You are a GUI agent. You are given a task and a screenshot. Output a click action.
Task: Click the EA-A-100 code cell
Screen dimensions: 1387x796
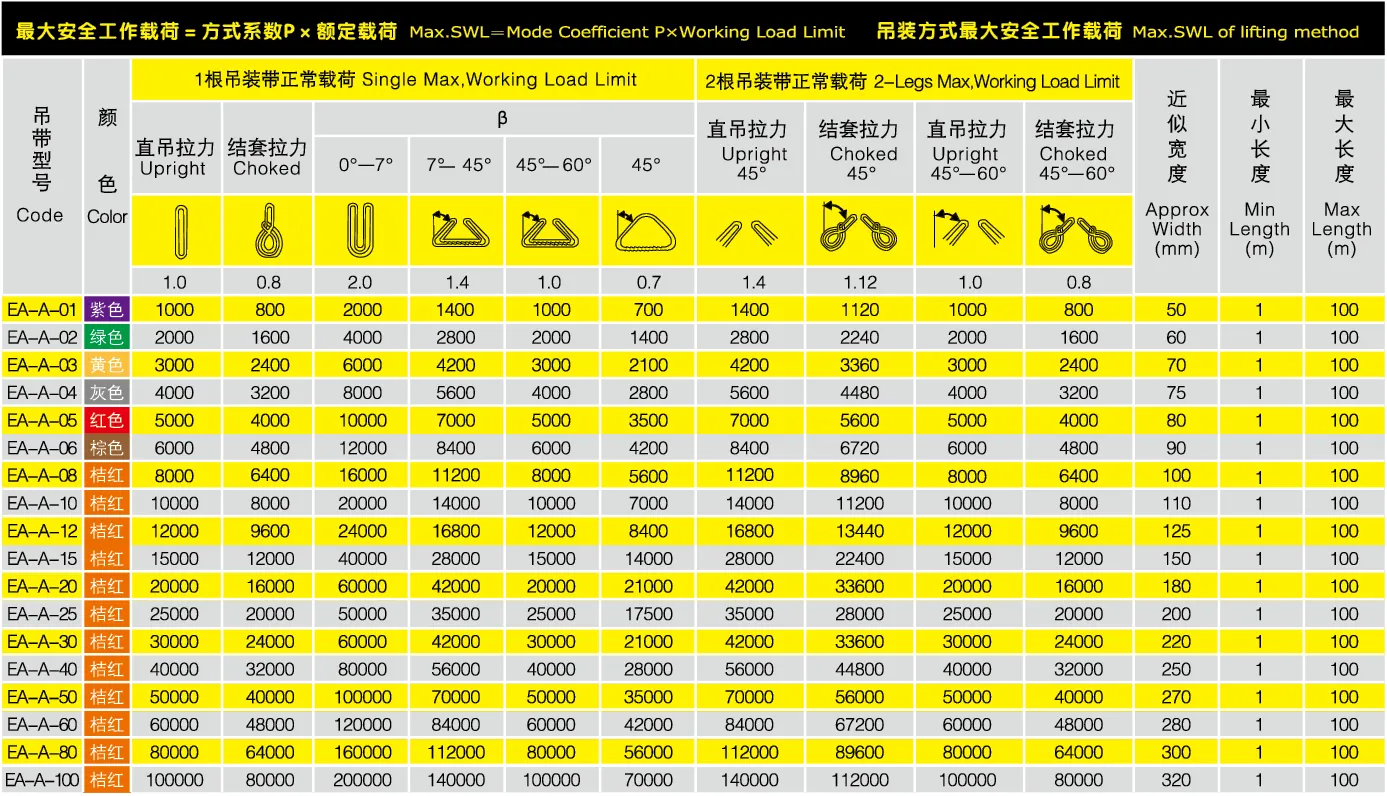click(x=42, y=780)
